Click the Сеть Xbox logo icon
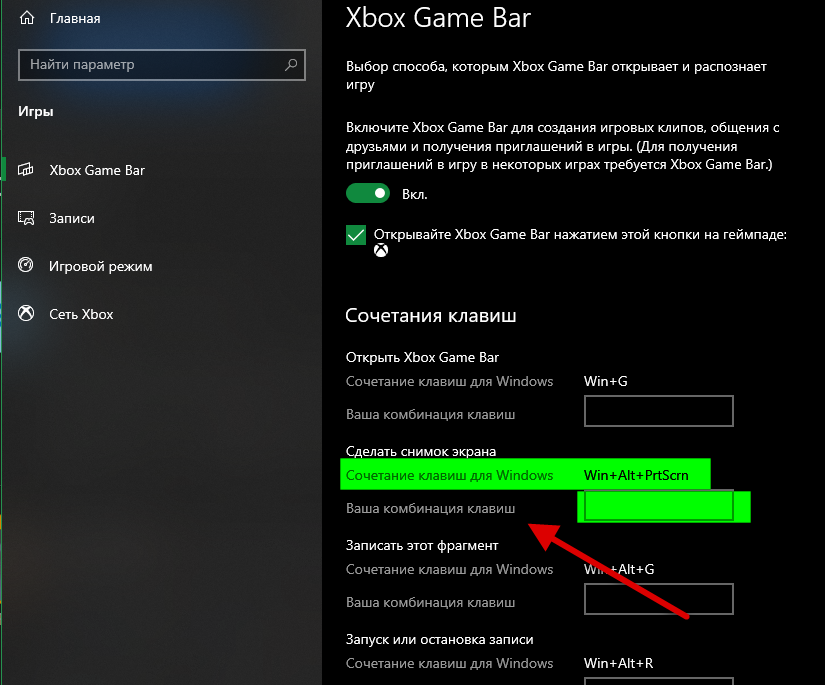Image resolution: width=825 pixels, height=685 pixels. [x=26, y=314]
